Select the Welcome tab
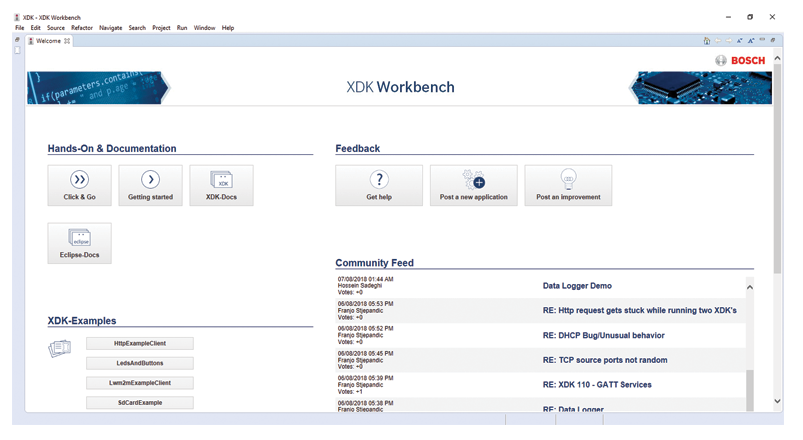 point(49,41)
